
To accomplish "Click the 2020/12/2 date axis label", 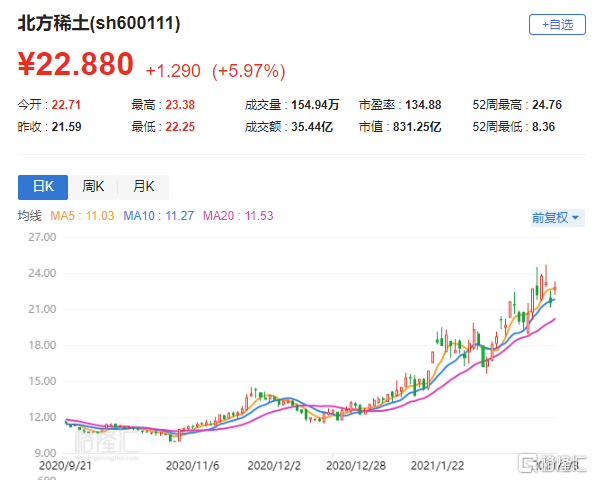I will coord(274,466).
